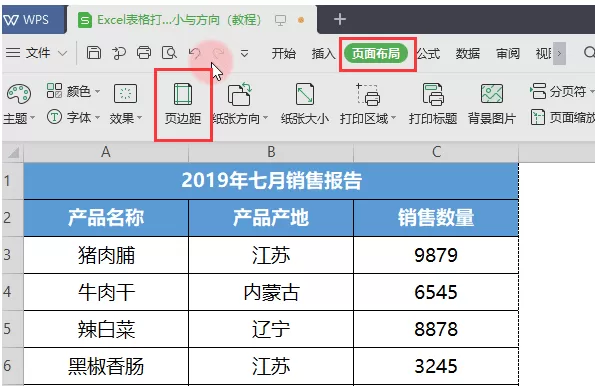Open Print Preview icon
The width and height of the screenshot is (595, 386).
click(169, 53)
